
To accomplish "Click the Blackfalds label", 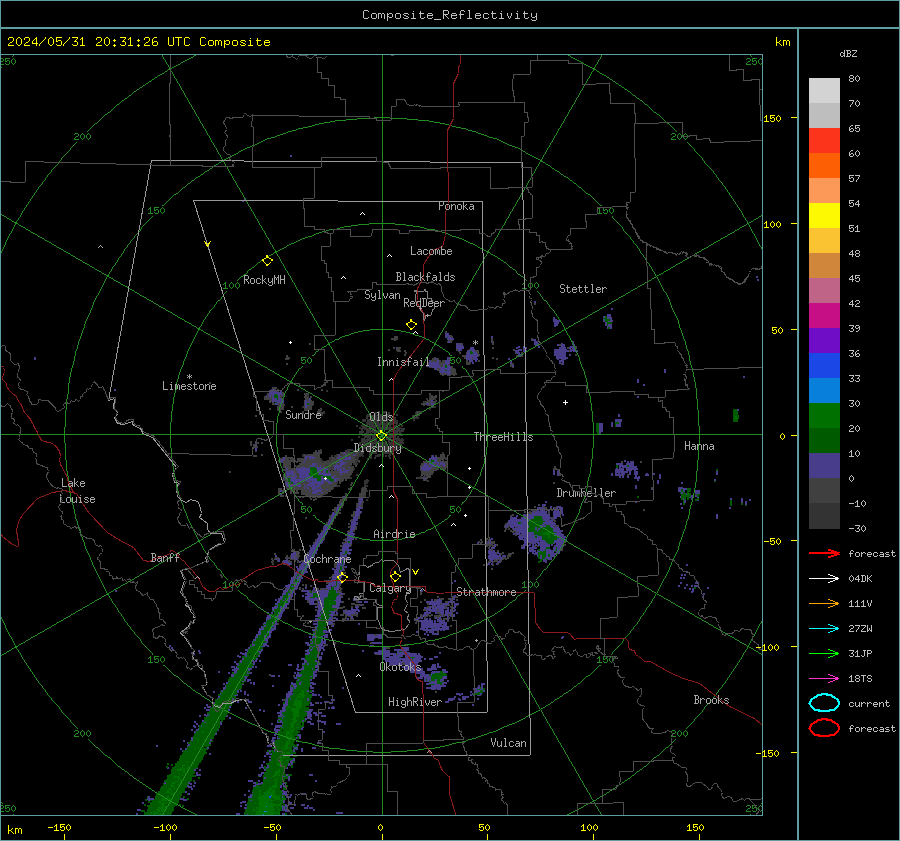I will pos(425,277).
